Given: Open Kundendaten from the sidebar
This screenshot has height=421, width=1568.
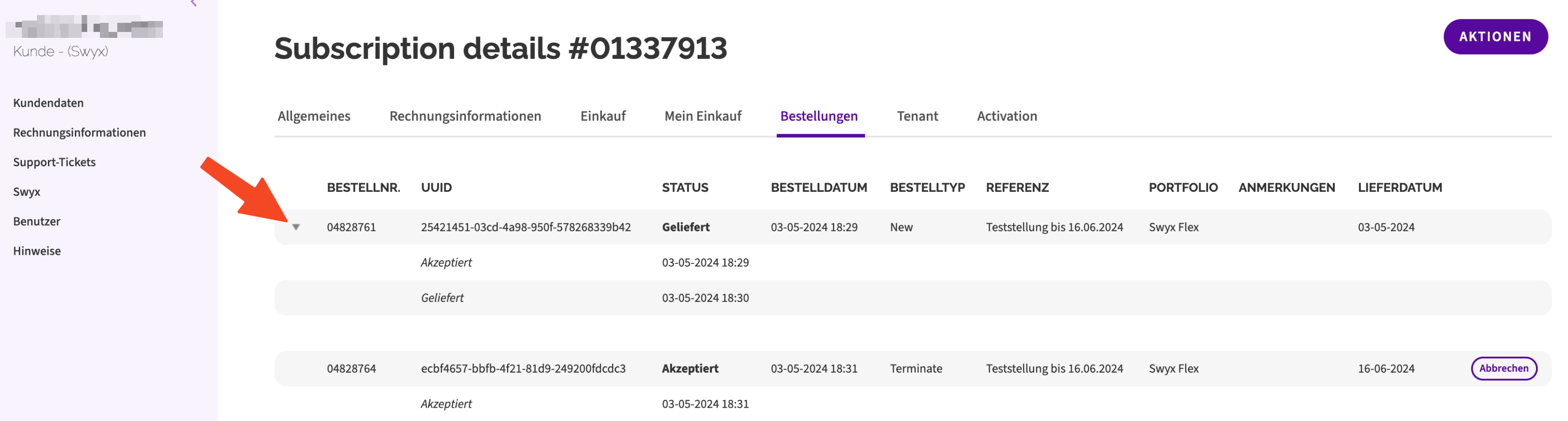Looking at the screenshot, I should 48,102.
